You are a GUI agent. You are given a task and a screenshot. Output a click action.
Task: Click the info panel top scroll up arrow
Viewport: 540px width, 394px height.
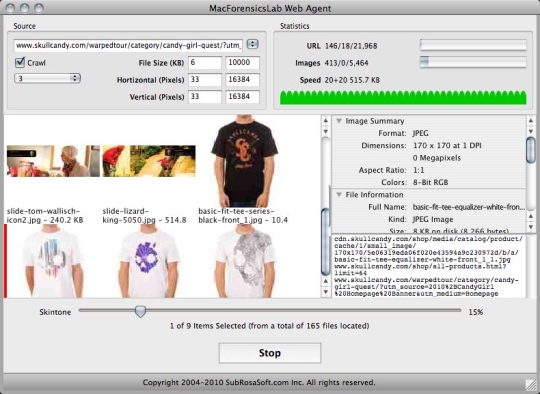click(531, 121)
